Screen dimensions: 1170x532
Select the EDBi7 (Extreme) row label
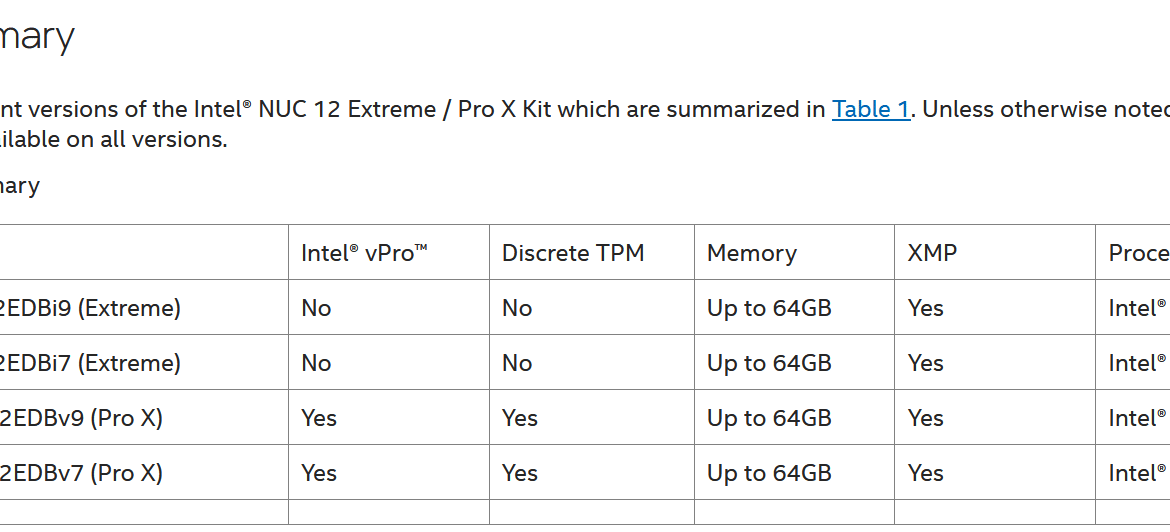(x=90, y=363)
